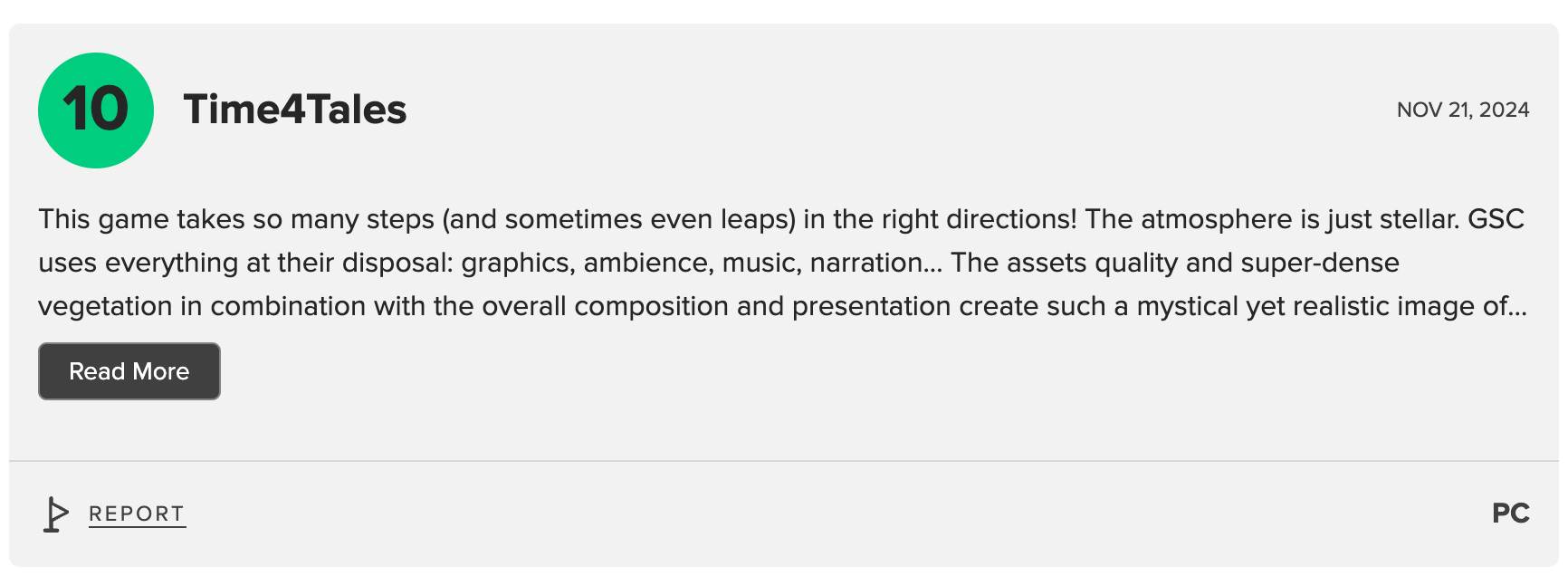This screenshot has height=576, width=1568.
Task: Follow the underlined REPORT link
Action: click(x=137, y=514)
